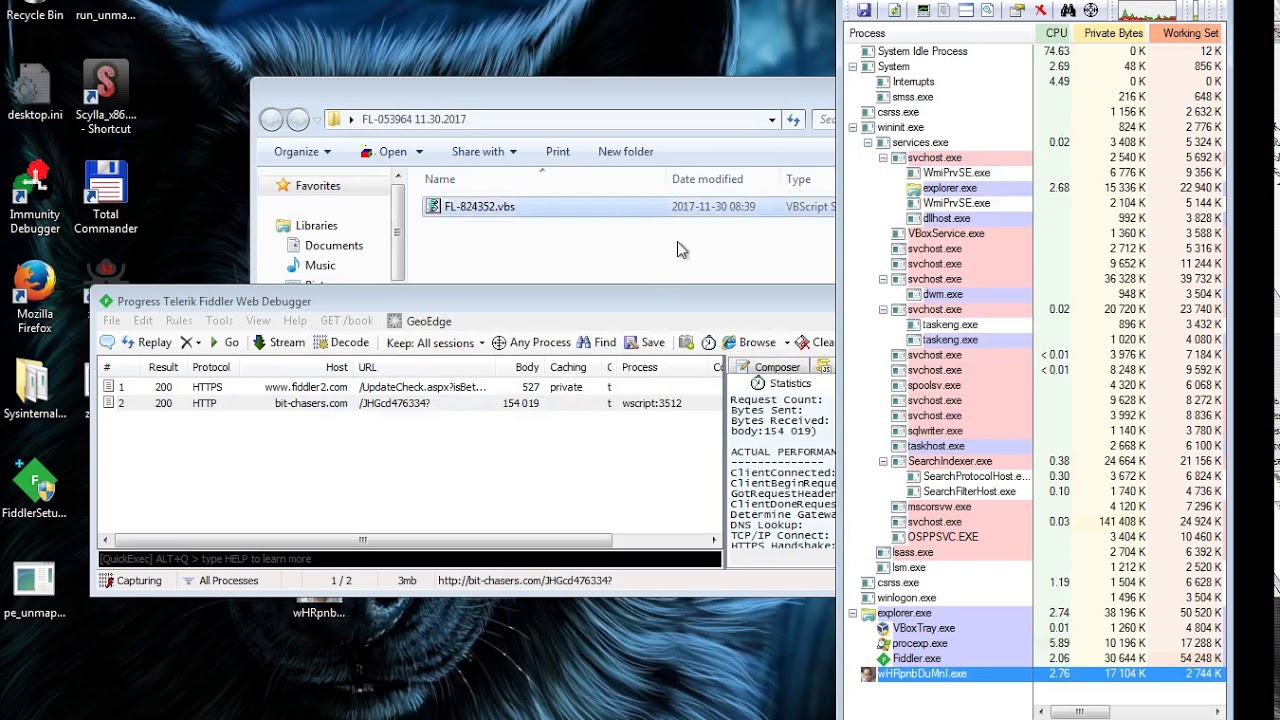Open the Edit menu in Fiddler

click(143, 321)
